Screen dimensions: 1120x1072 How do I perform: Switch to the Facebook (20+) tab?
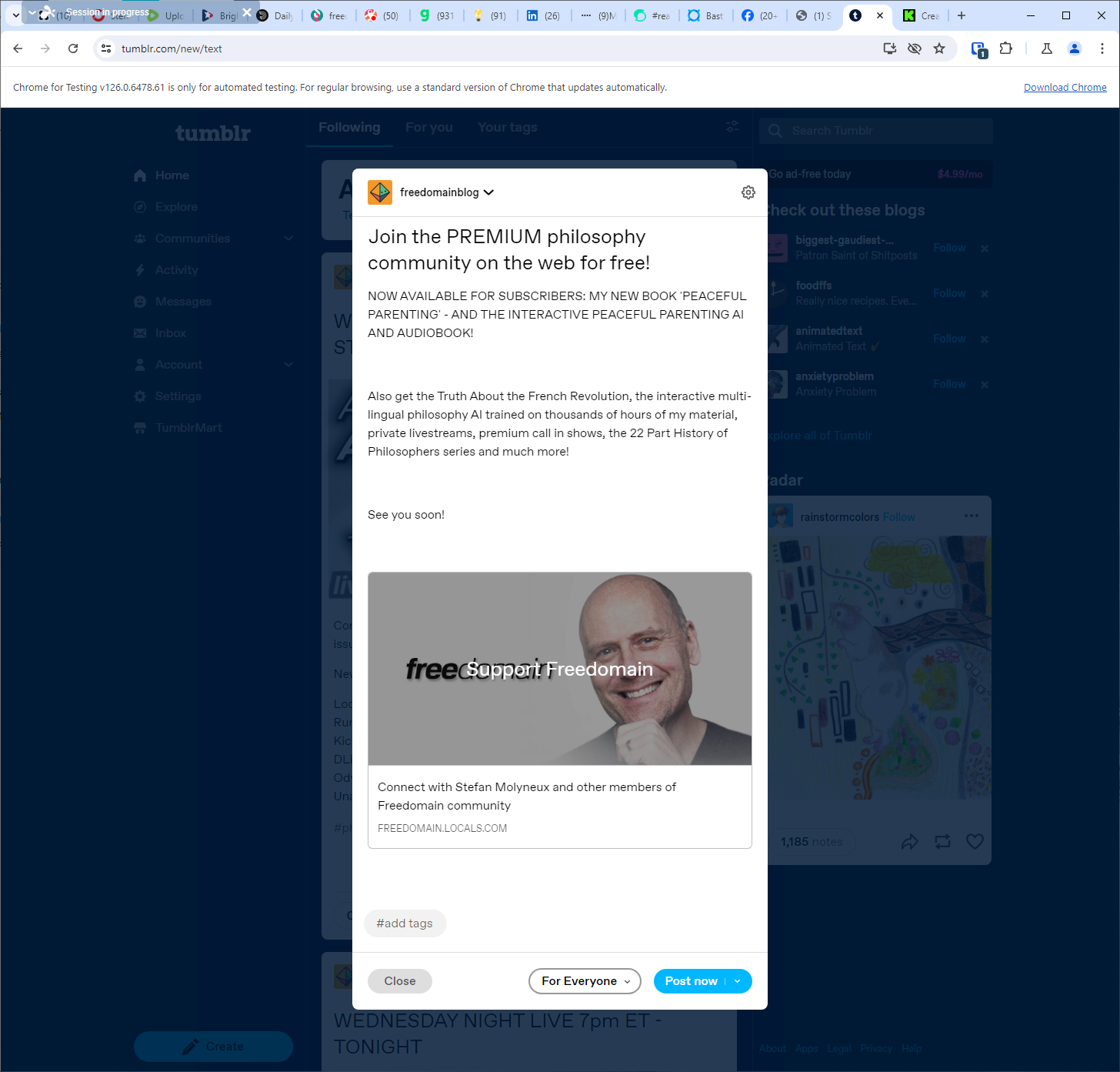click(759, 15)
